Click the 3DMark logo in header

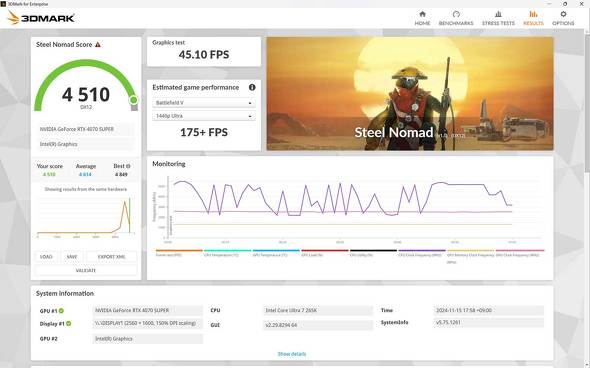[x=41, y=18]
